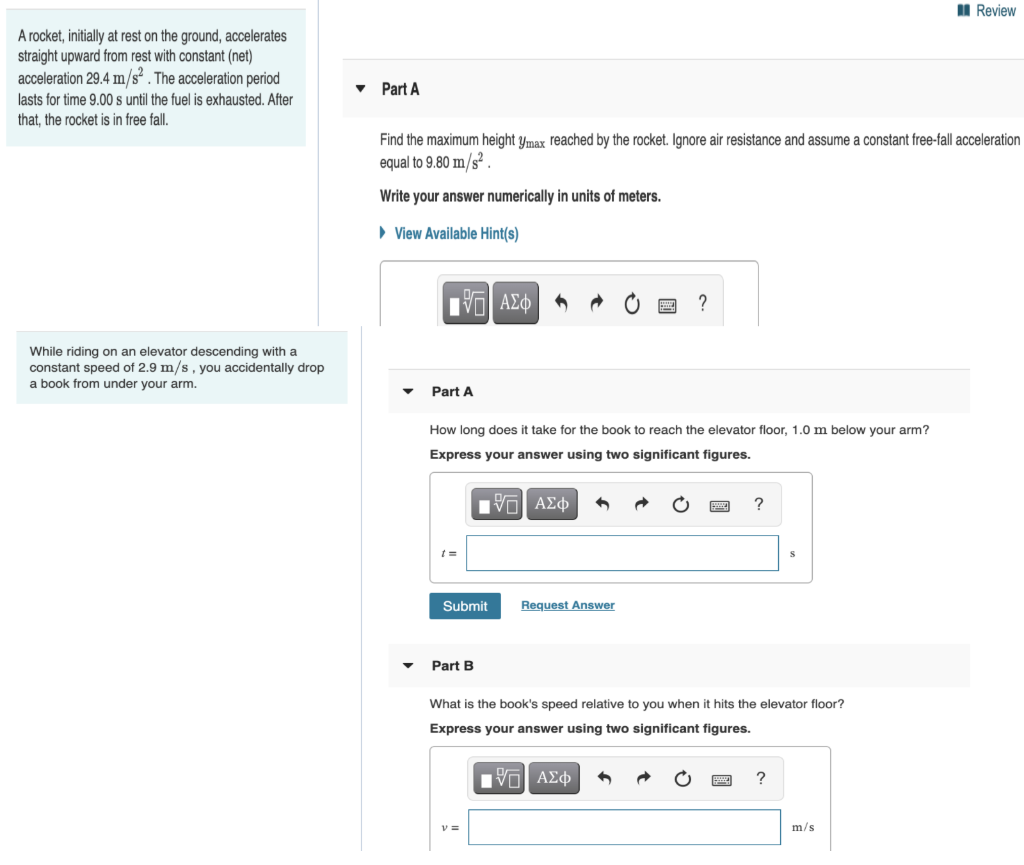The height and width of the screenshot is (865, 1024).
Task: Select the ΑΣΦ icon in the Part B speed toolbar
Action: coord(554,777)
